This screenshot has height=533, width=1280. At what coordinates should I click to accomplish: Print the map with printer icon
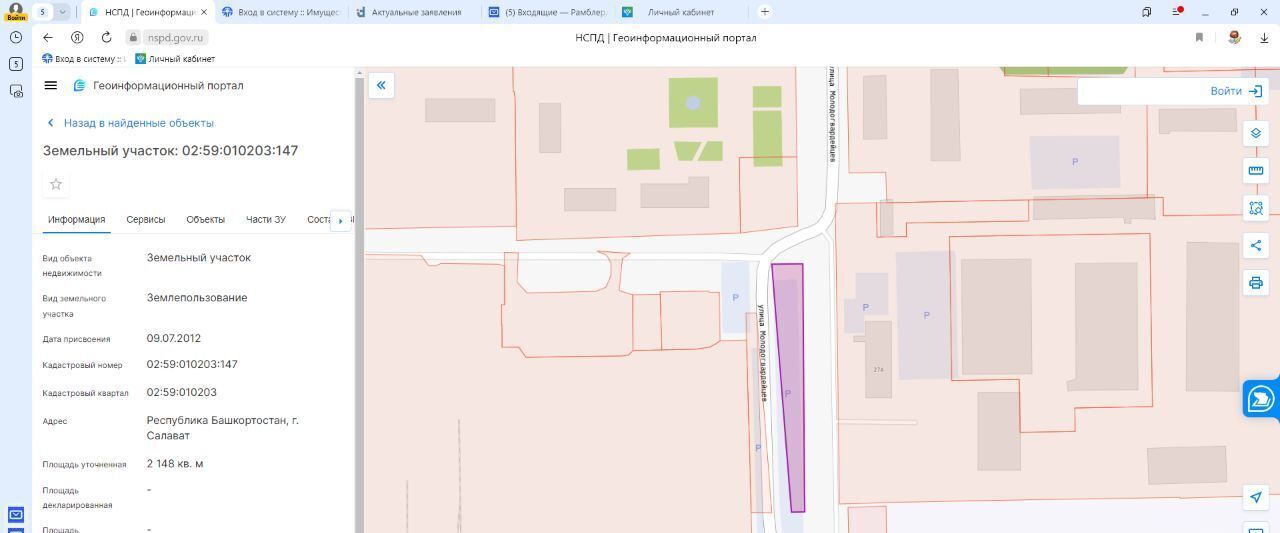click(1256, 283)
